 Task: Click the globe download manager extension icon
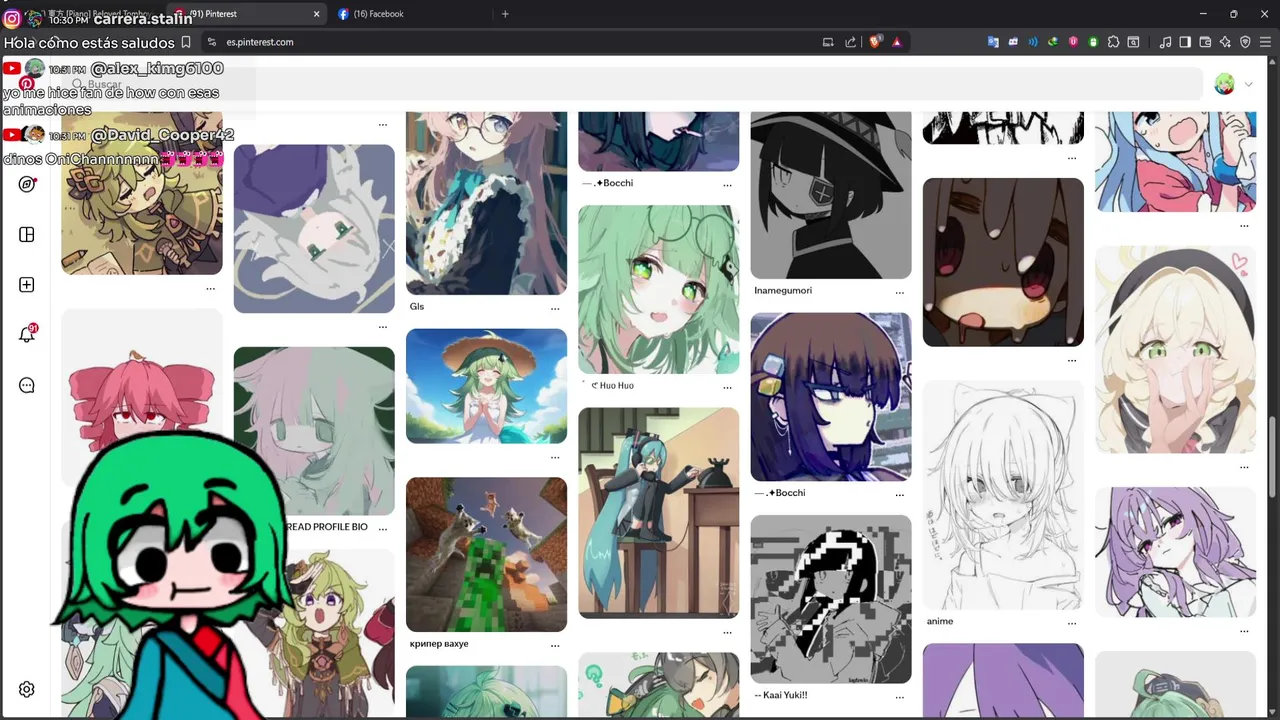[x=1053, y=42]
